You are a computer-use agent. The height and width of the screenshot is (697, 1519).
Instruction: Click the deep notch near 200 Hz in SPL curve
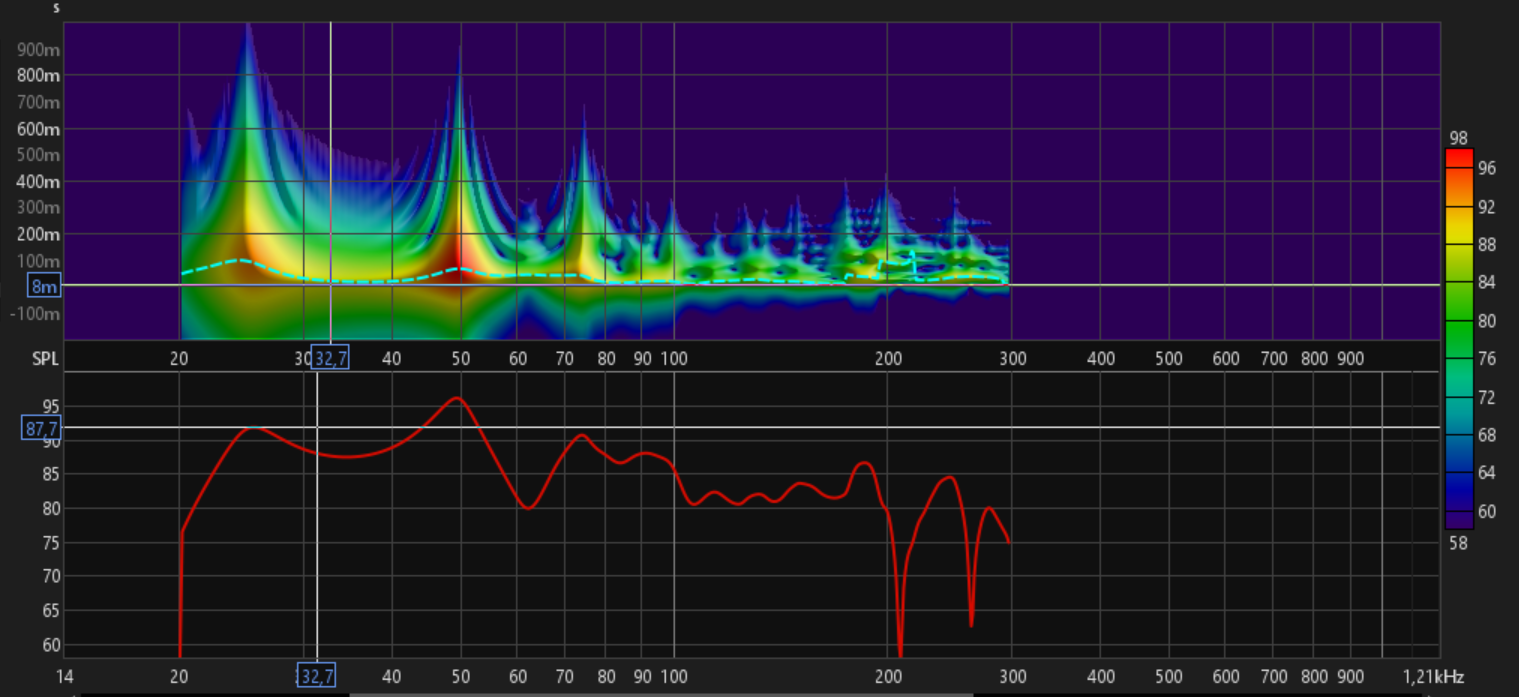coord(901,650)
